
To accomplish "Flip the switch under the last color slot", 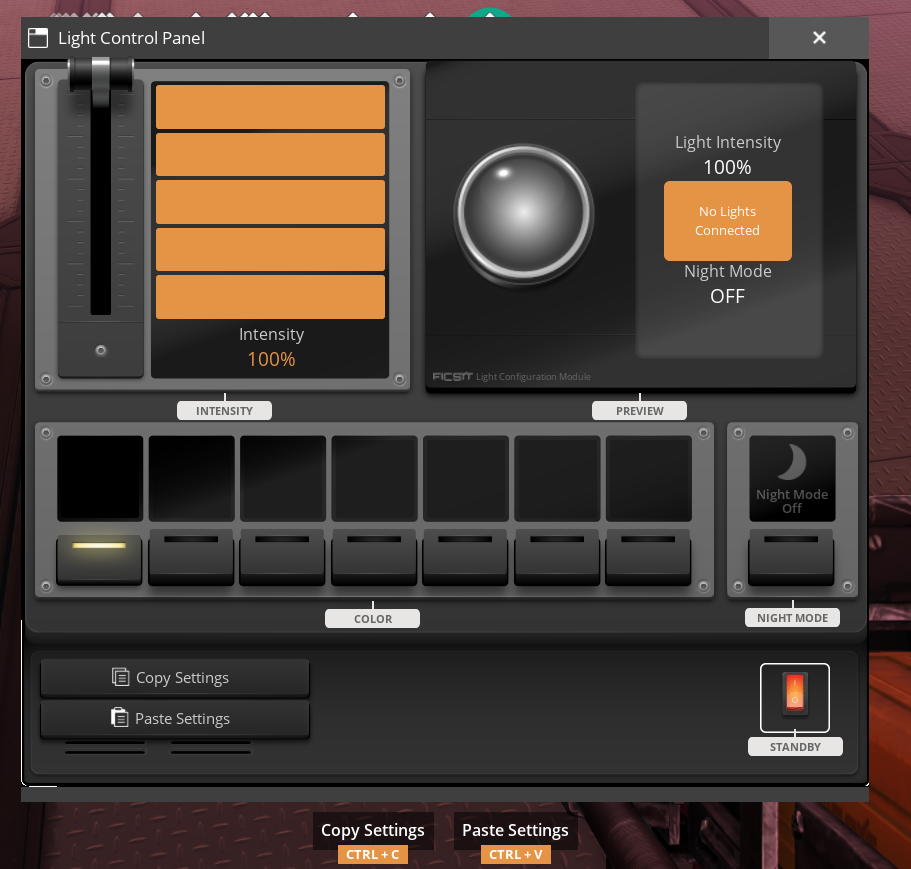I will pyautogui.click(x=648, y=556).
